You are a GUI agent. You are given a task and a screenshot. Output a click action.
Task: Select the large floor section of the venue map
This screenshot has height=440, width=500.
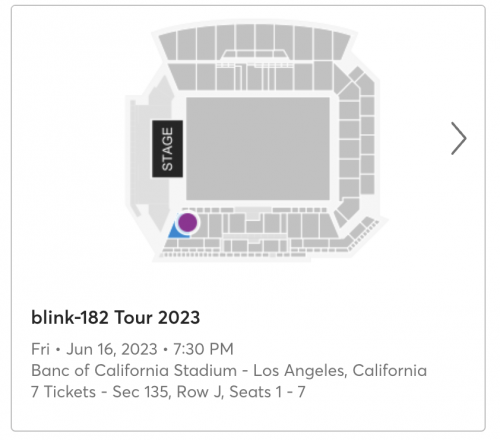coord(258,149)
